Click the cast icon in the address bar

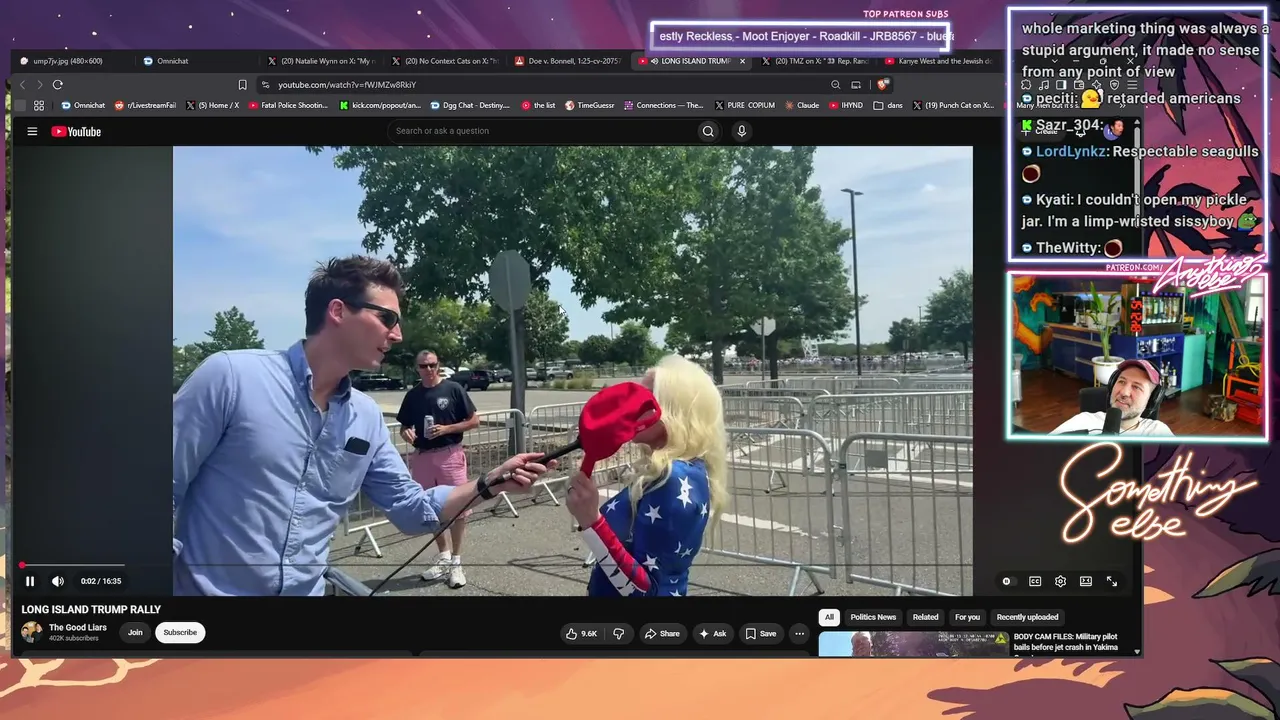pyautogui.click(x=856, y=85)
